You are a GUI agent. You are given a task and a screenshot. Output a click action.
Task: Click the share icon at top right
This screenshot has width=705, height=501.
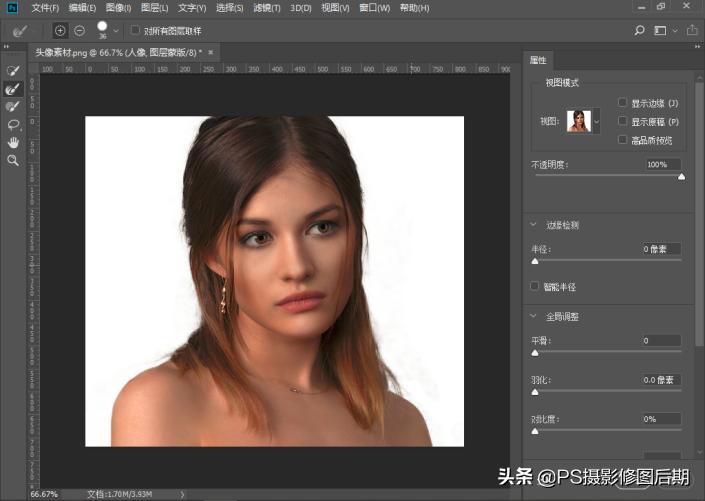(690, 31)
